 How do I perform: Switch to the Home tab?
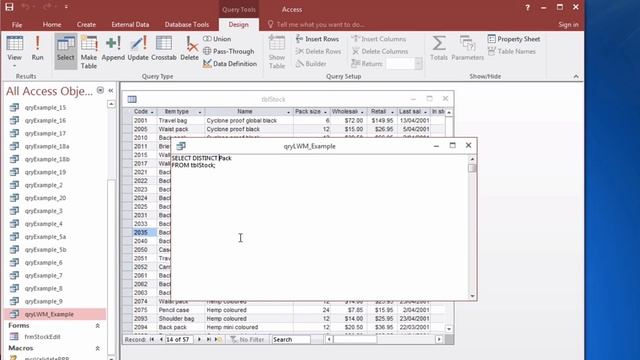pos(52,24)
